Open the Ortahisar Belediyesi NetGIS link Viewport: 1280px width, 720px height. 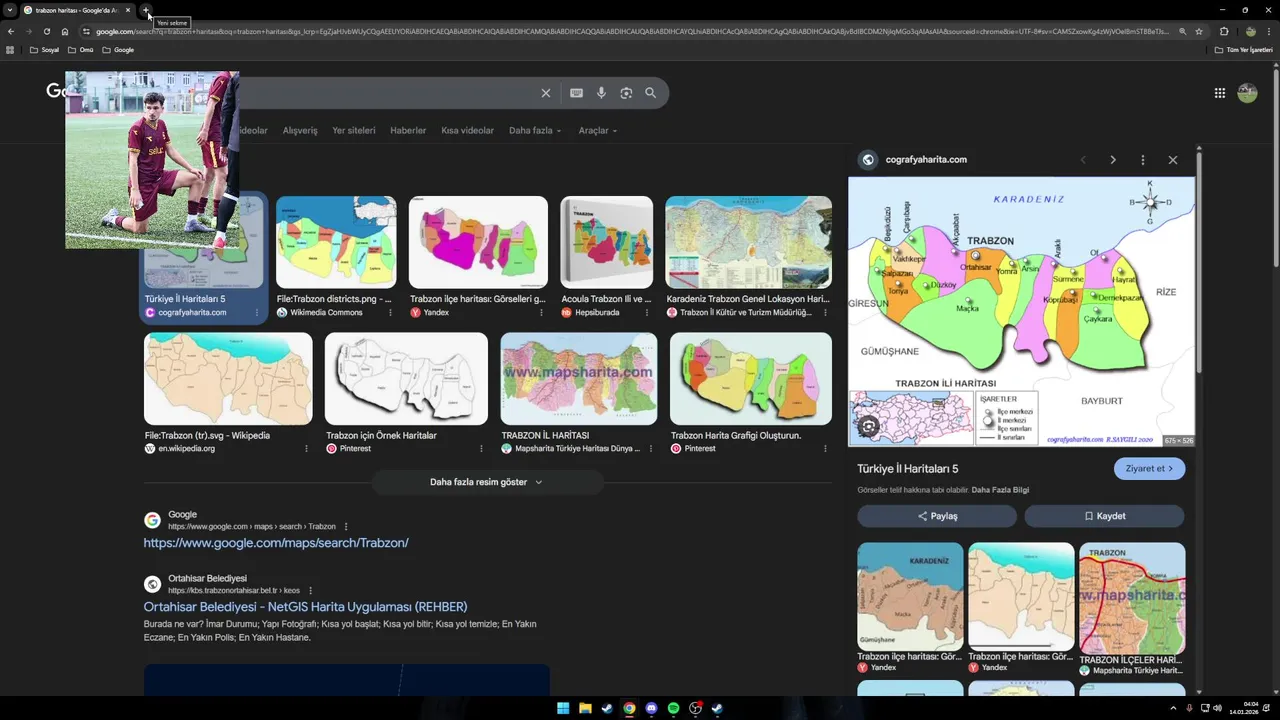click(x=305, y=607)
